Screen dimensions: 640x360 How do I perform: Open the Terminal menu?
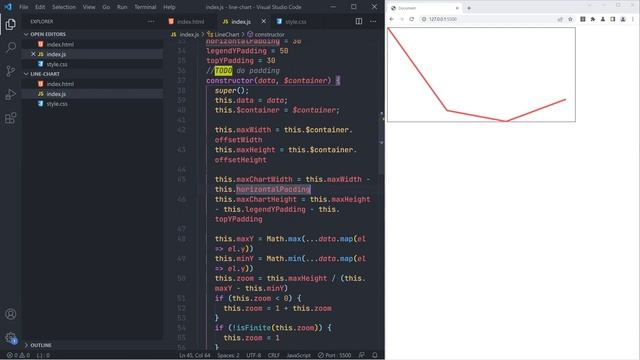pos(145,7)
